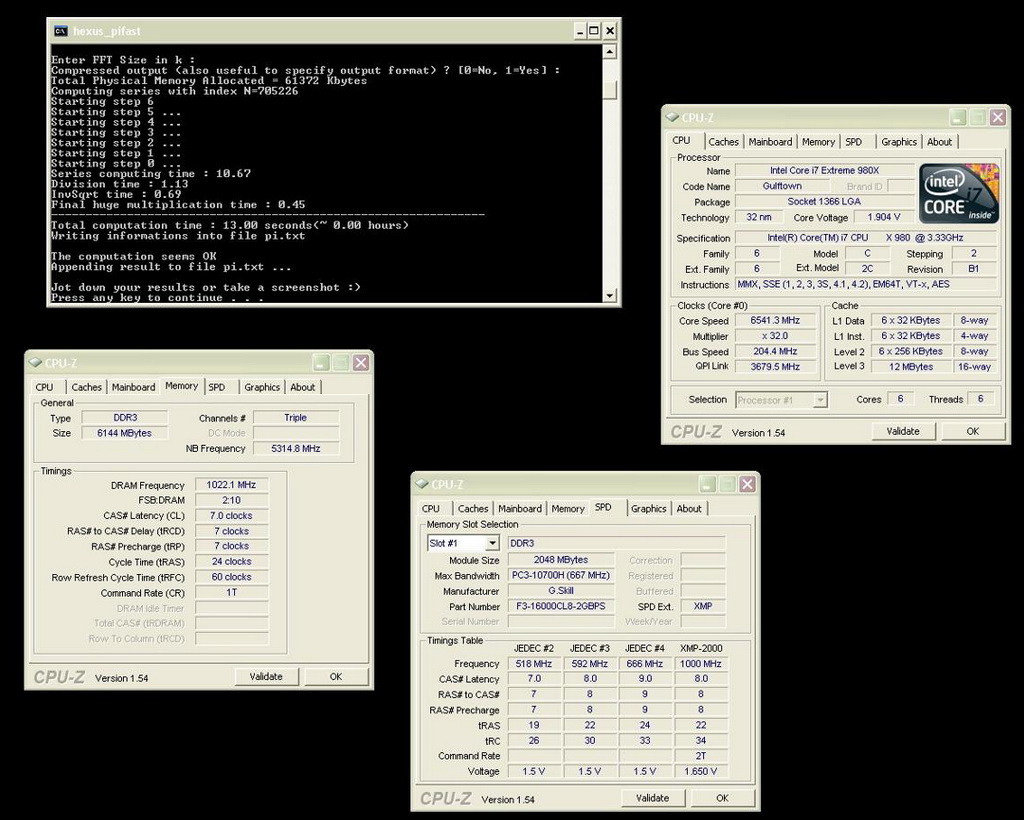
Task: Close the hexus_pifast console window
Action: click(609, 31)
